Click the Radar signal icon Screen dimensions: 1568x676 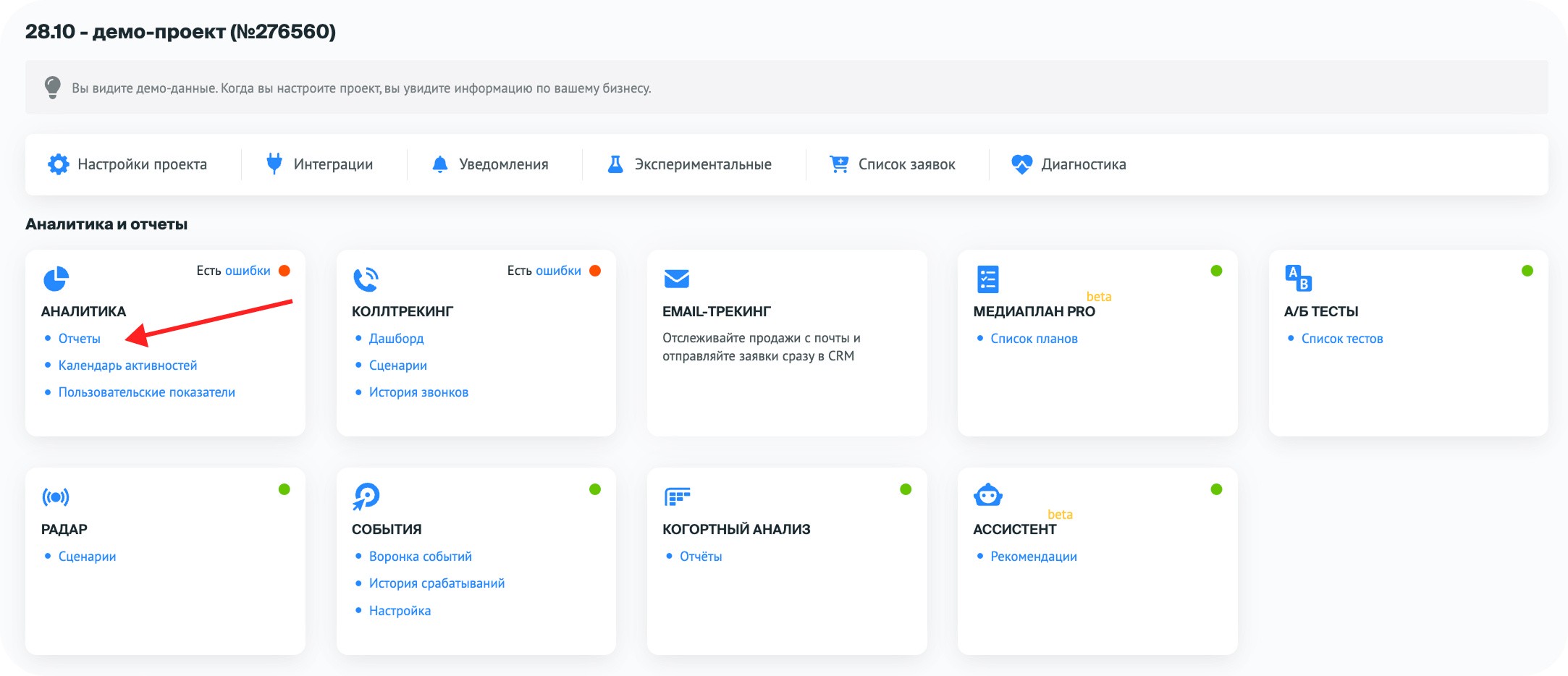coord(56,497)
